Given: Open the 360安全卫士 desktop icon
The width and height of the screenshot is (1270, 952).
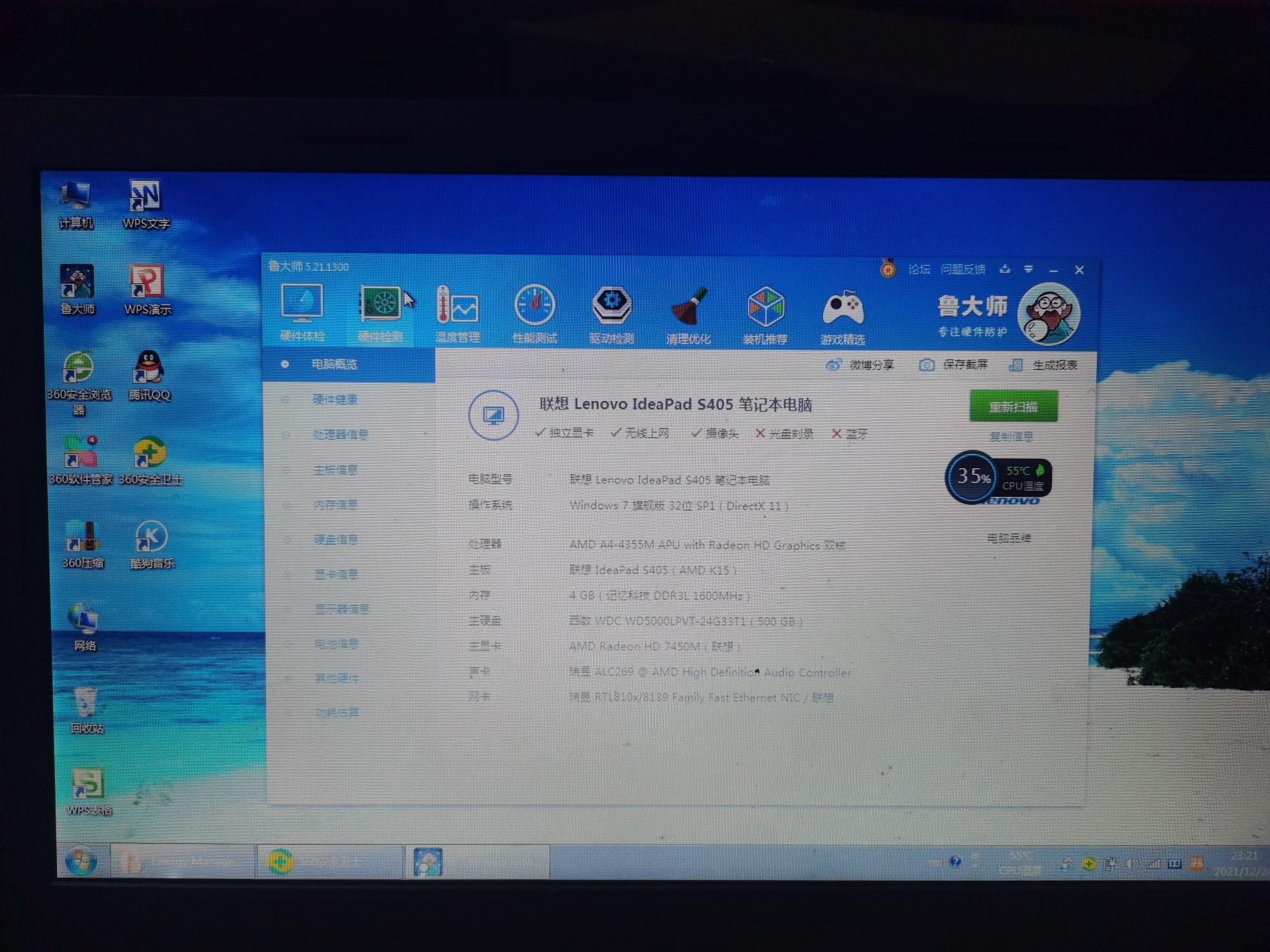Looking at the screenshot, I should click(150, 461).
